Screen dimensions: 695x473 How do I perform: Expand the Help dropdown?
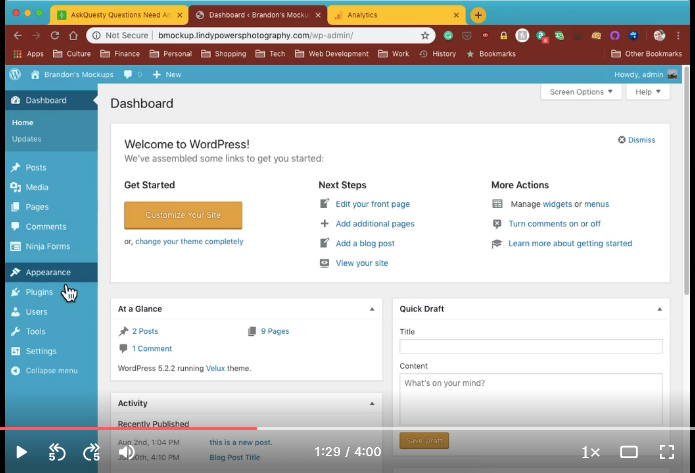point(648,92)
